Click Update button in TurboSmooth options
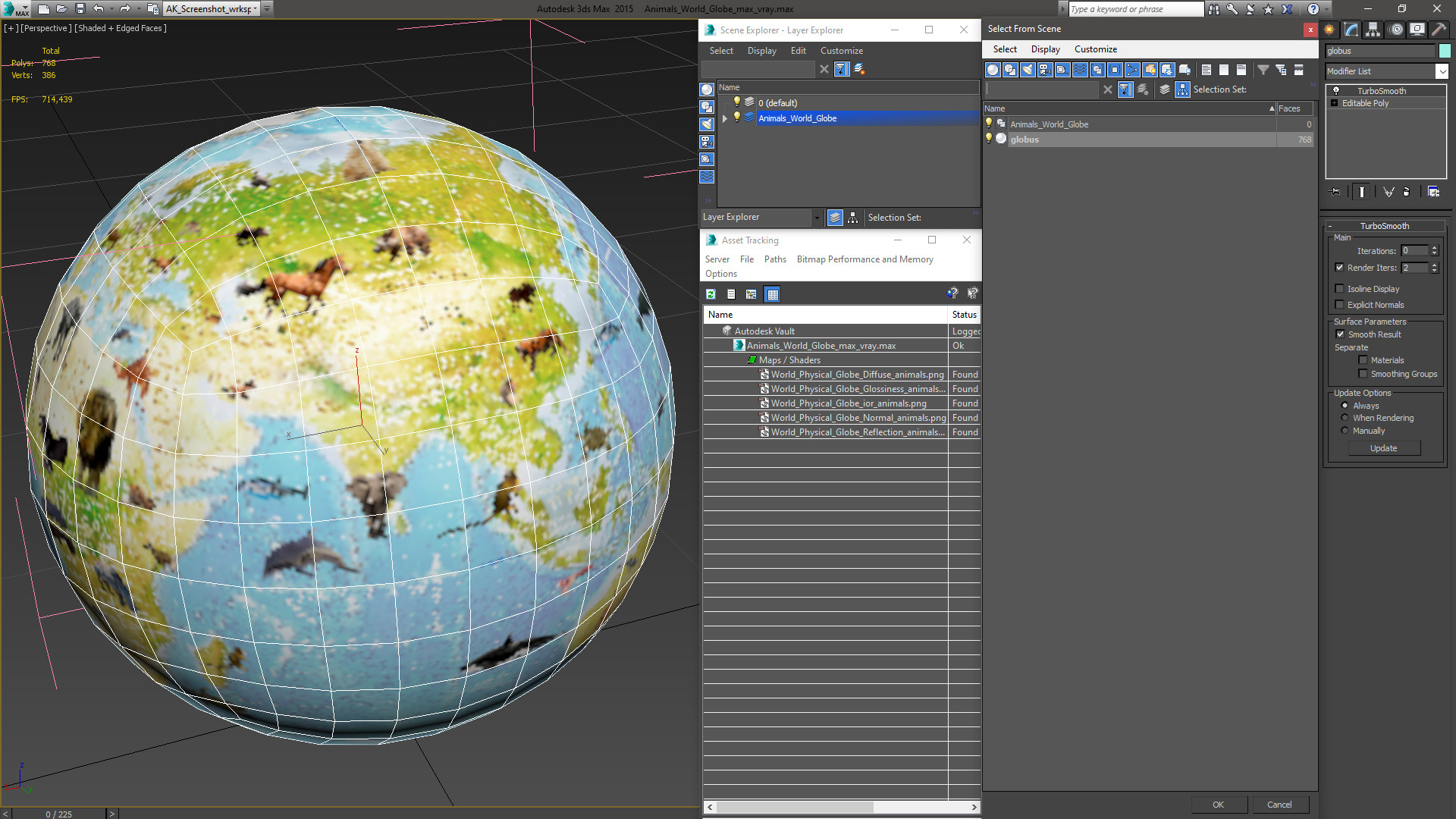Viewport: 1456px width, 819px height. pyautogui.click(x=1383, y=448)
